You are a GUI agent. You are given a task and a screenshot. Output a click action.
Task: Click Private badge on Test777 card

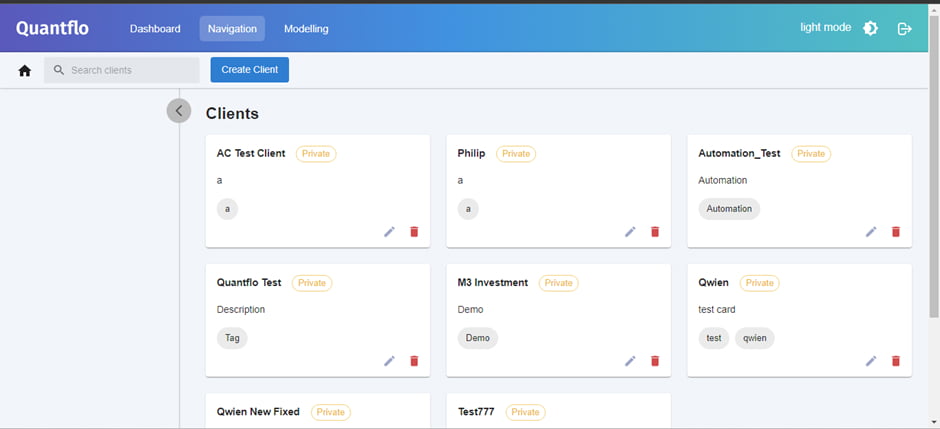526,412
